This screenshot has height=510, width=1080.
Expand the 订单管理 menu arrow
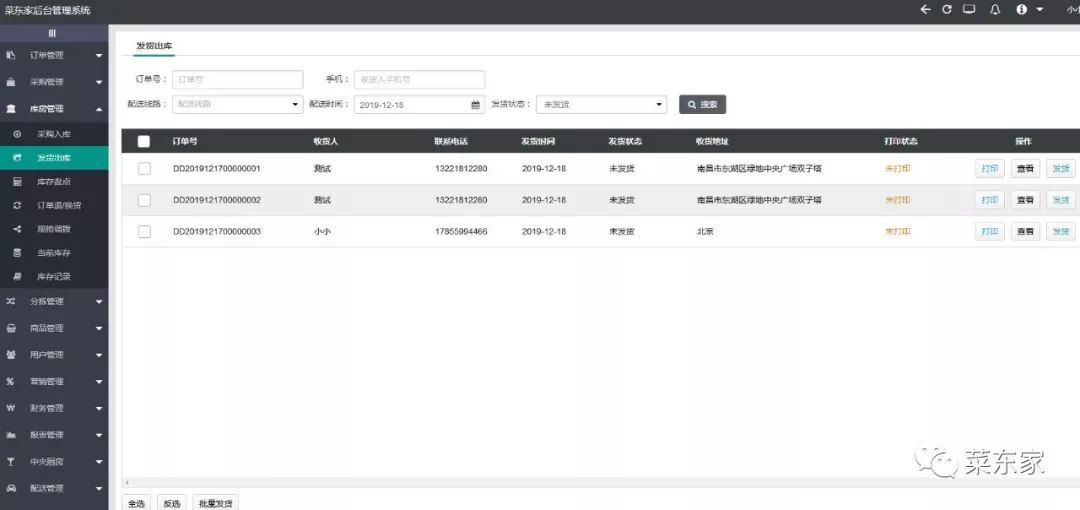point(99,55)
